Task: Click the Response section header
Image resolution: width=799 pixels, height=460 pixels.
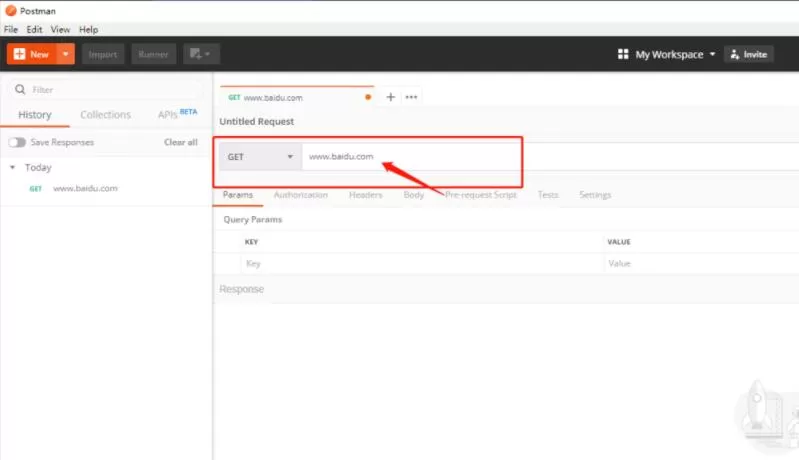Action: point(242,289)
